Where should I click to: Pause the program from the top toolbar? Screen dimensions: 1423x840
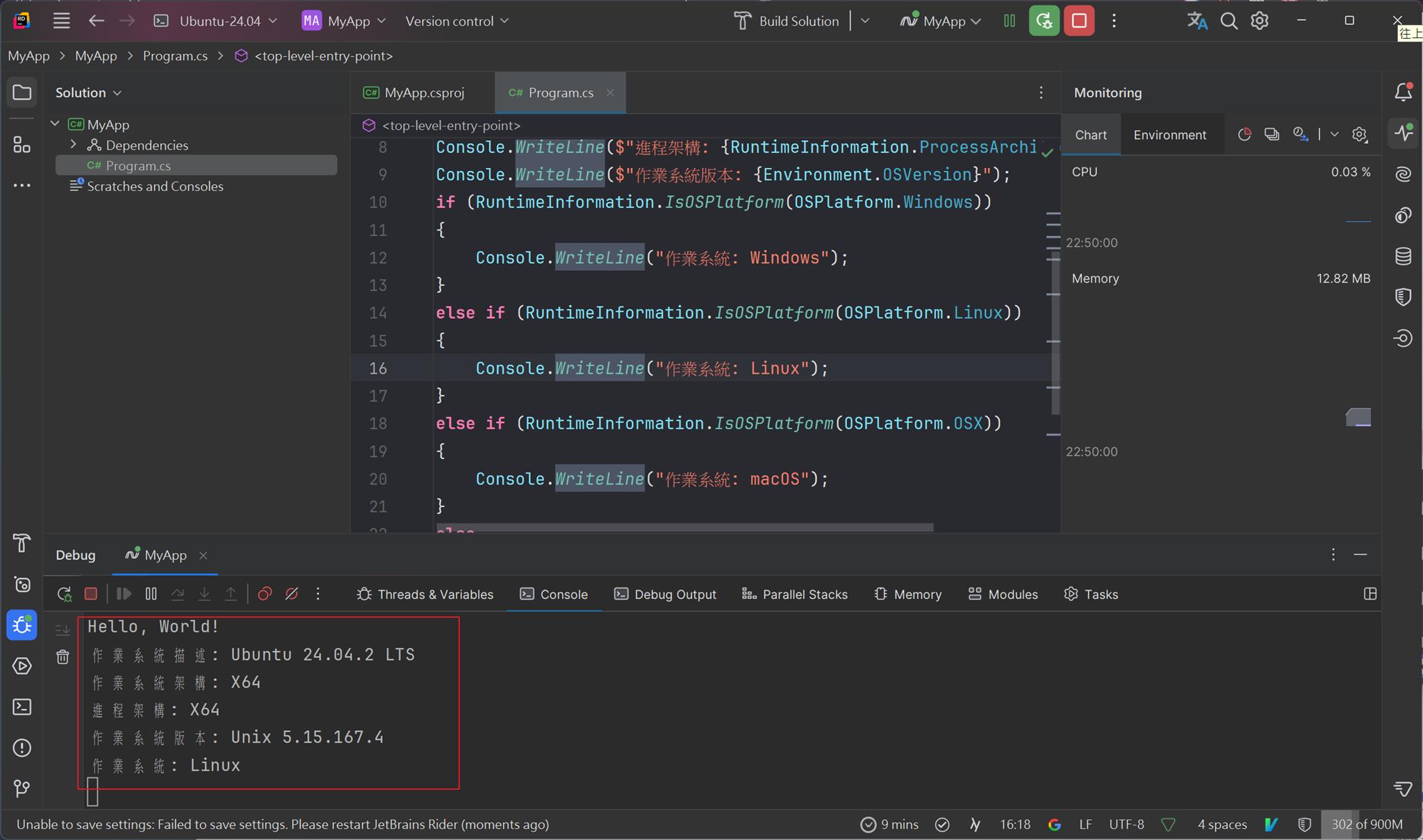[x=1010, y=21]
